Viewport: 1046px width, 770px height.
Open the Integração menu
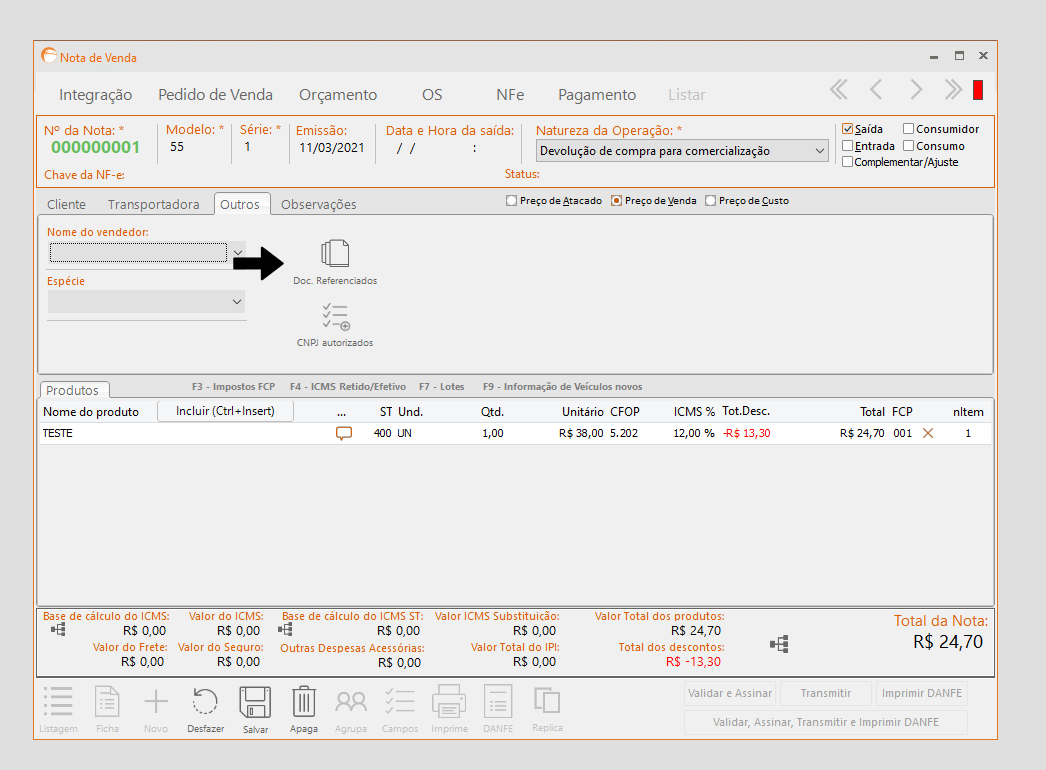point(95,95)
